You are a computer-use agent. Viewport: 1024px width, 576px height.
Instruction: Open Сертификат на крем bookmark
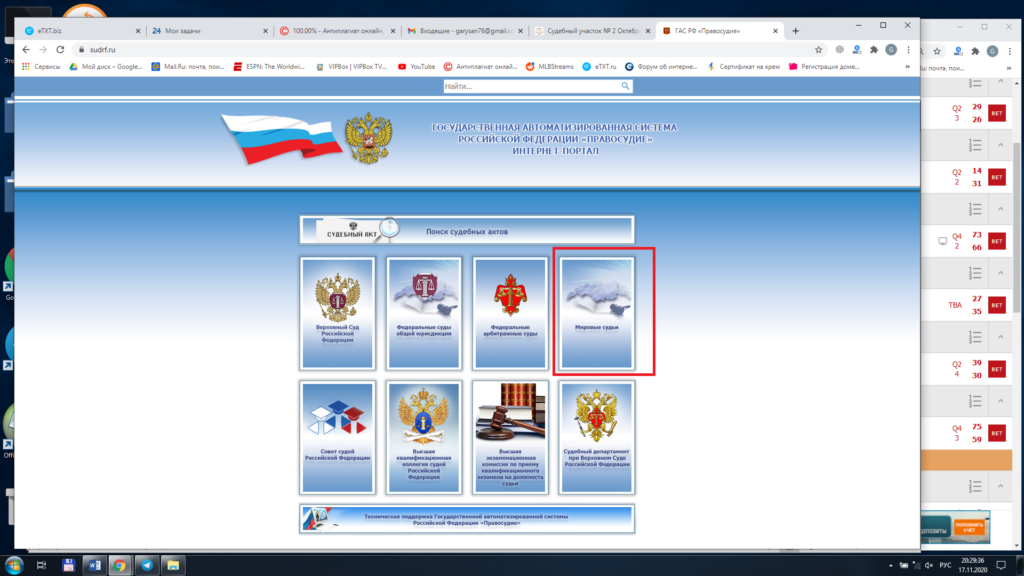[744, 67]
